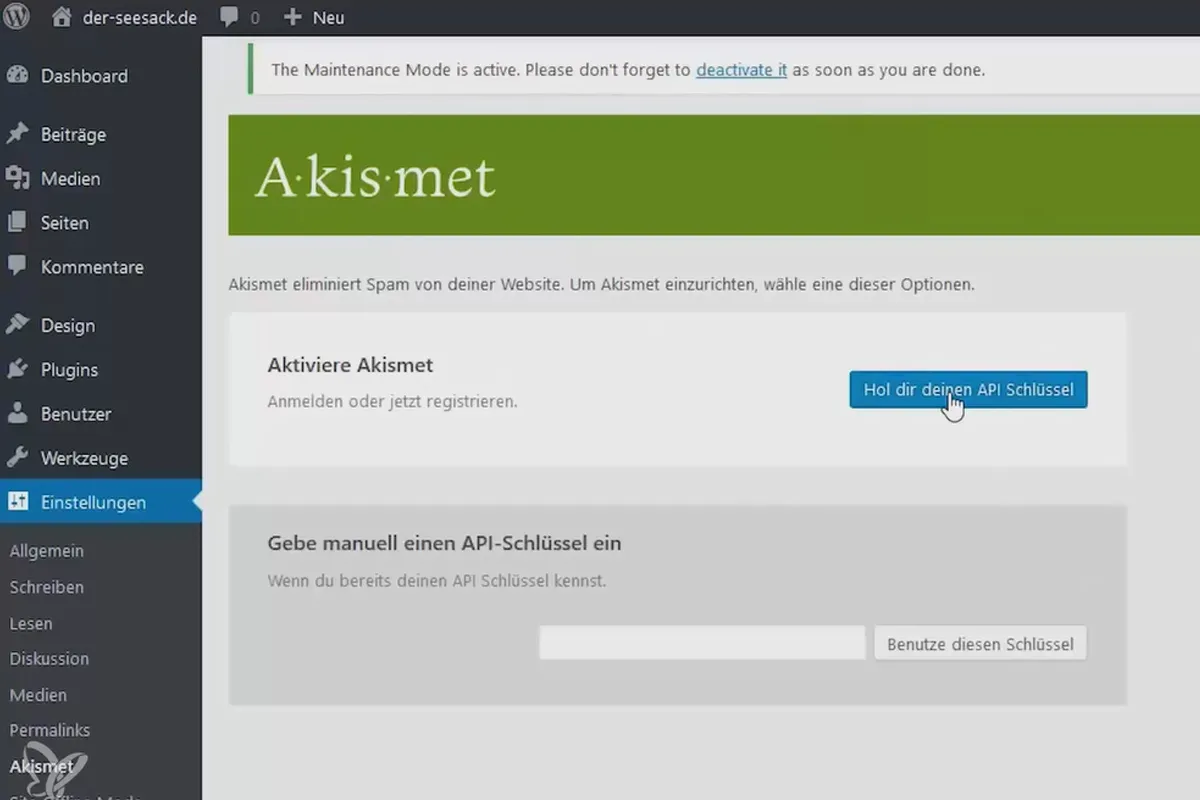Click the Akismet logo banner text
Viewport: 1200px width, 800px height.
point(376,176)
